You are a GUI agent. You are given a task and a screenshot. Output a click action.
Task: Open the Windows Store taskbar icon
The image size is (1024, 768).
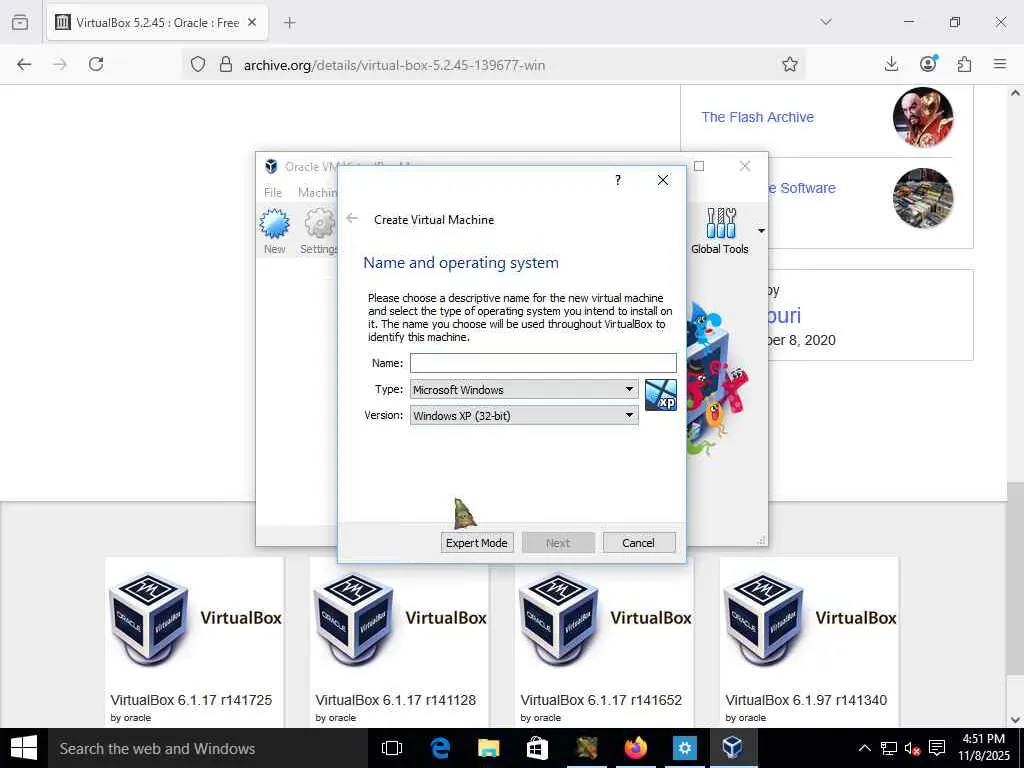pyautogui.click(x=537, y=748)
